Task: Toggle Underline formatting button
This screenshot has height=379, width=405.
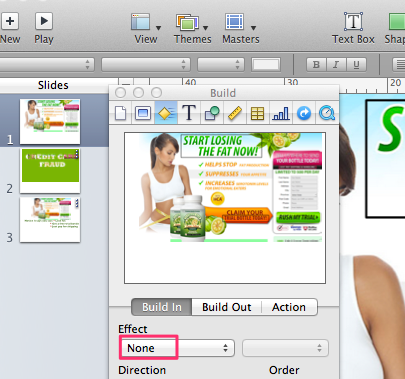Action: tap(356, 65)
